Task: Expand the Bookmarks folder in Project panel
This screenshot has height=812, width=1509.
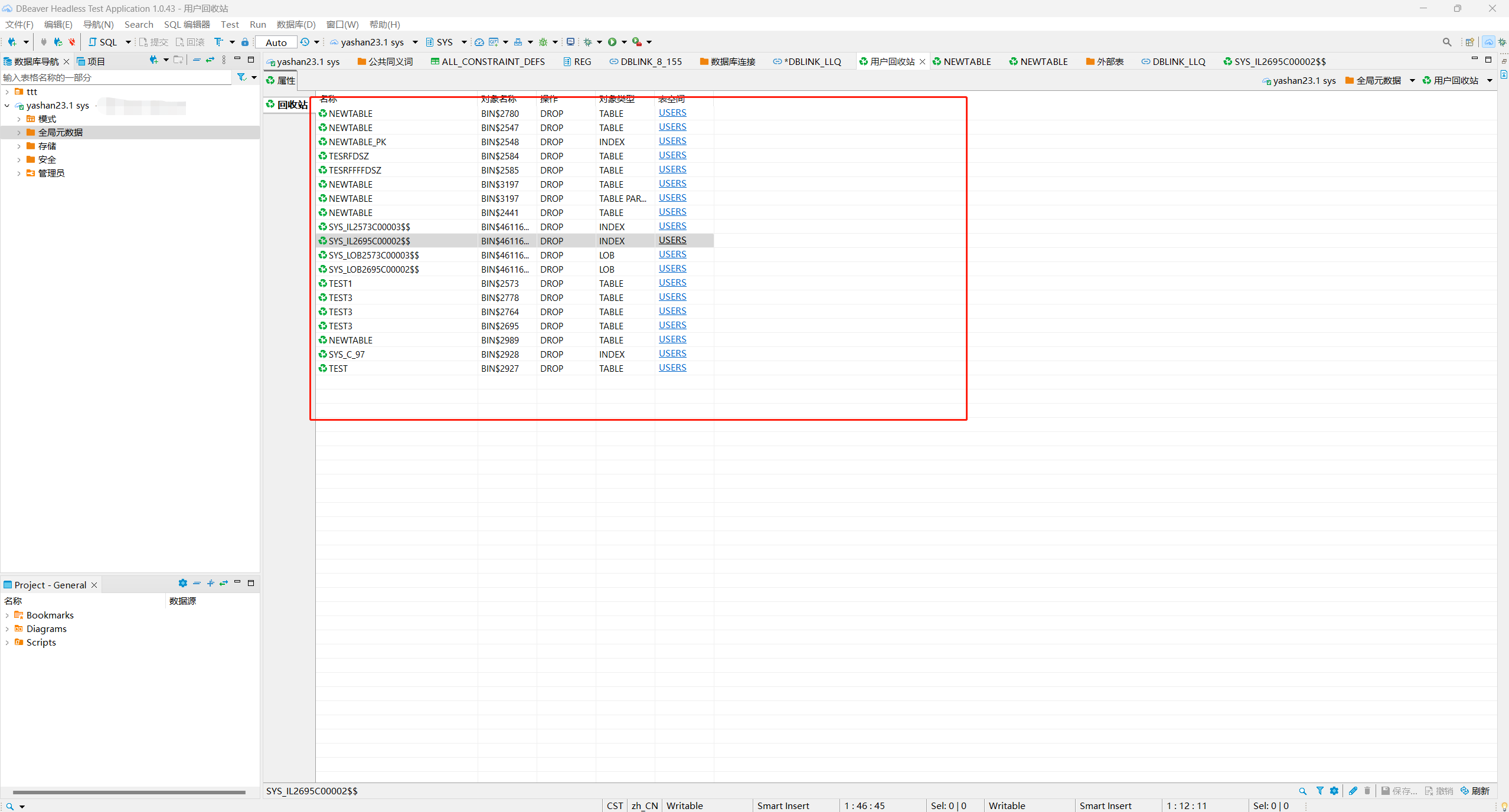Action: (7, 615)
